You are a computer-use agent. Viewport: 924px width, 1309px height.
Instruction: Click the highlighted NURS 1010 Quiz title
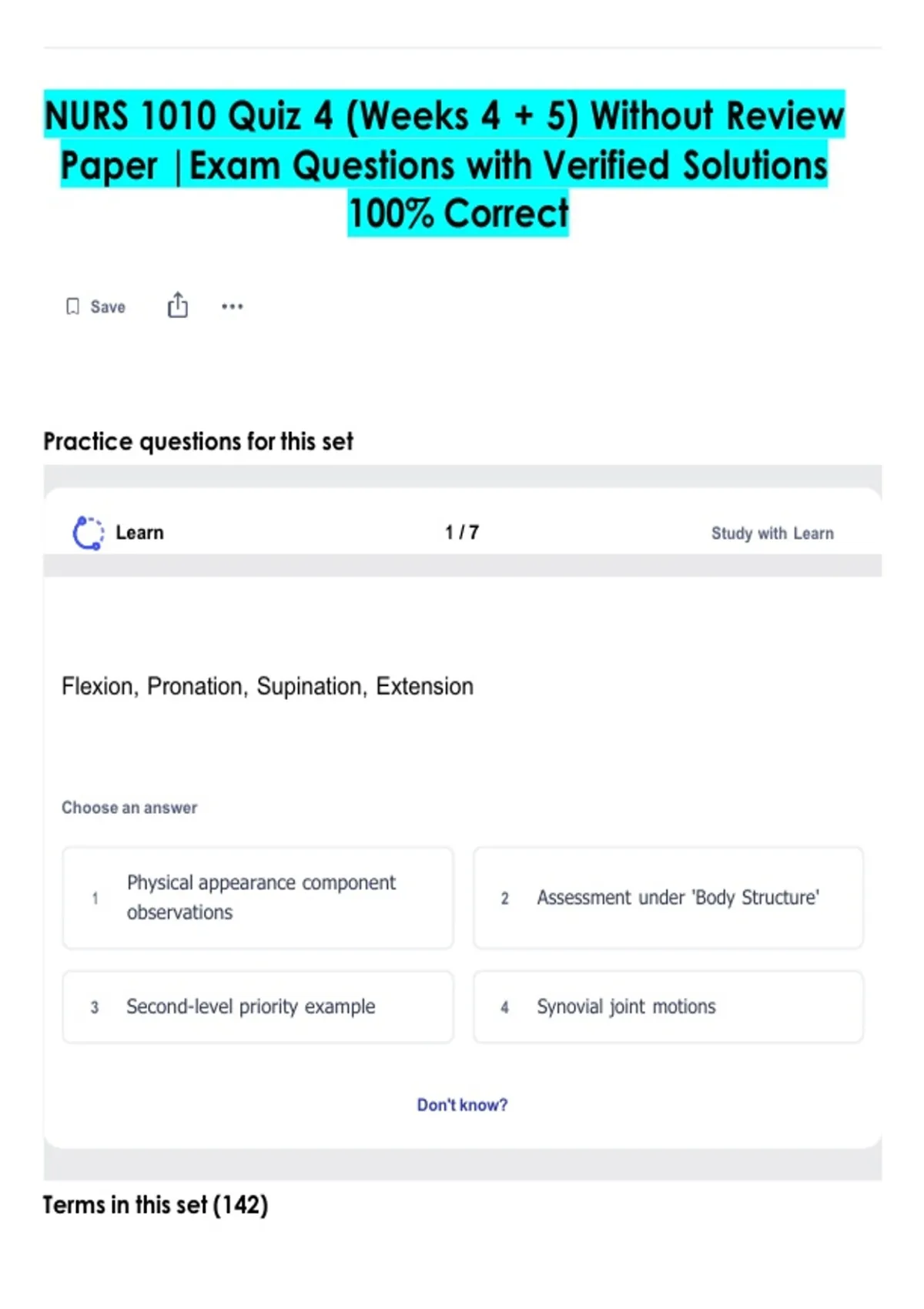(x=444, y=164)
